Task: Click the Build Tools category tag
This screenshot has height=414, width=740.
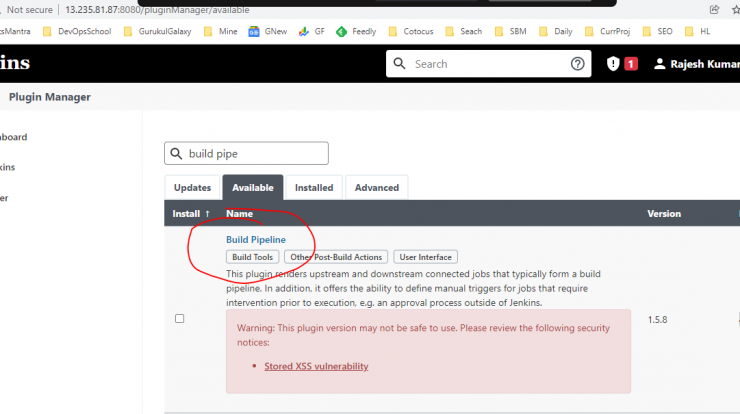Action: click(x=252, y=257)
